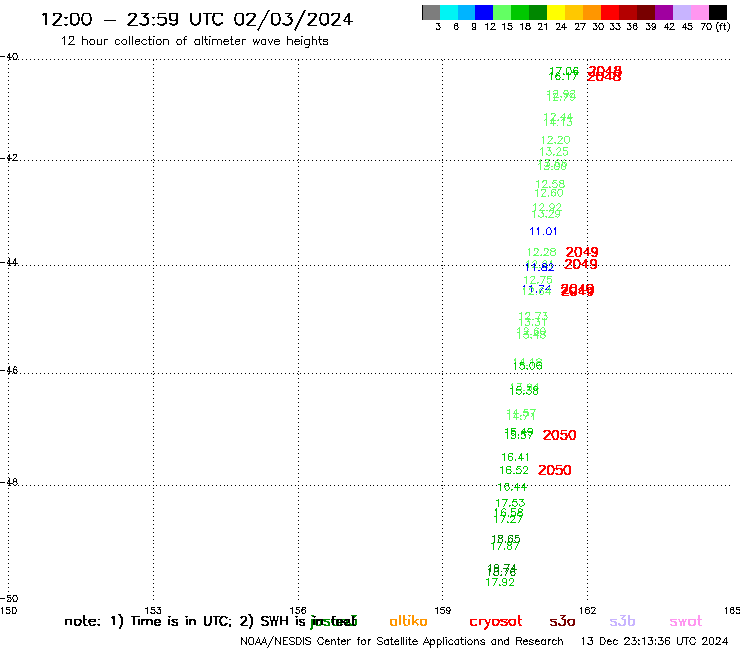The width and height of the screenshot is (740, 650).
Task: Click the 'note: 1) Time is in UTC' text
Action: [148, 621]
